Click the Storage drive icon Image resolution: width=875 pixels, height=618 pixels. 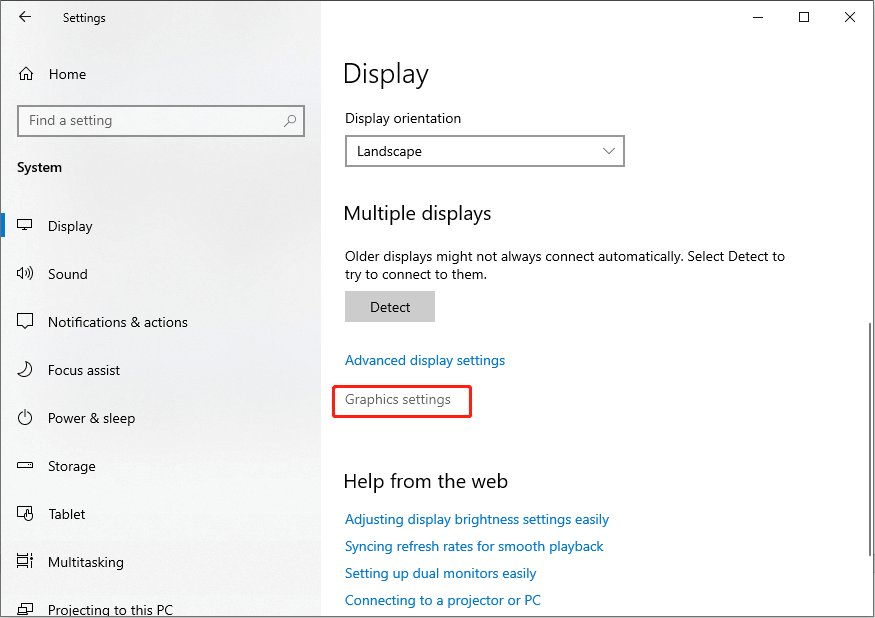(x=25, y=465)
